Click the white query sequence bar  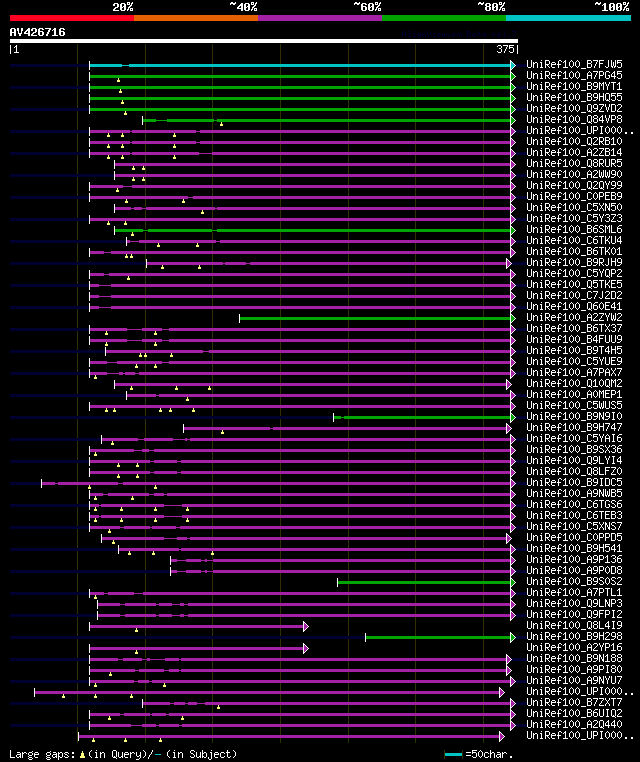pos(264,41)
